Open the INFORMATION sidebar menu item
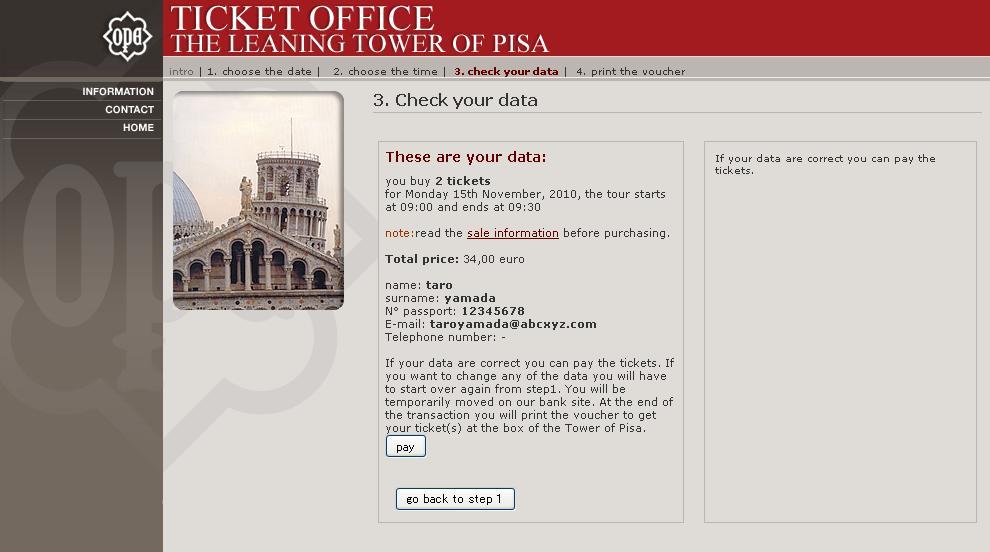 [118, 92]
